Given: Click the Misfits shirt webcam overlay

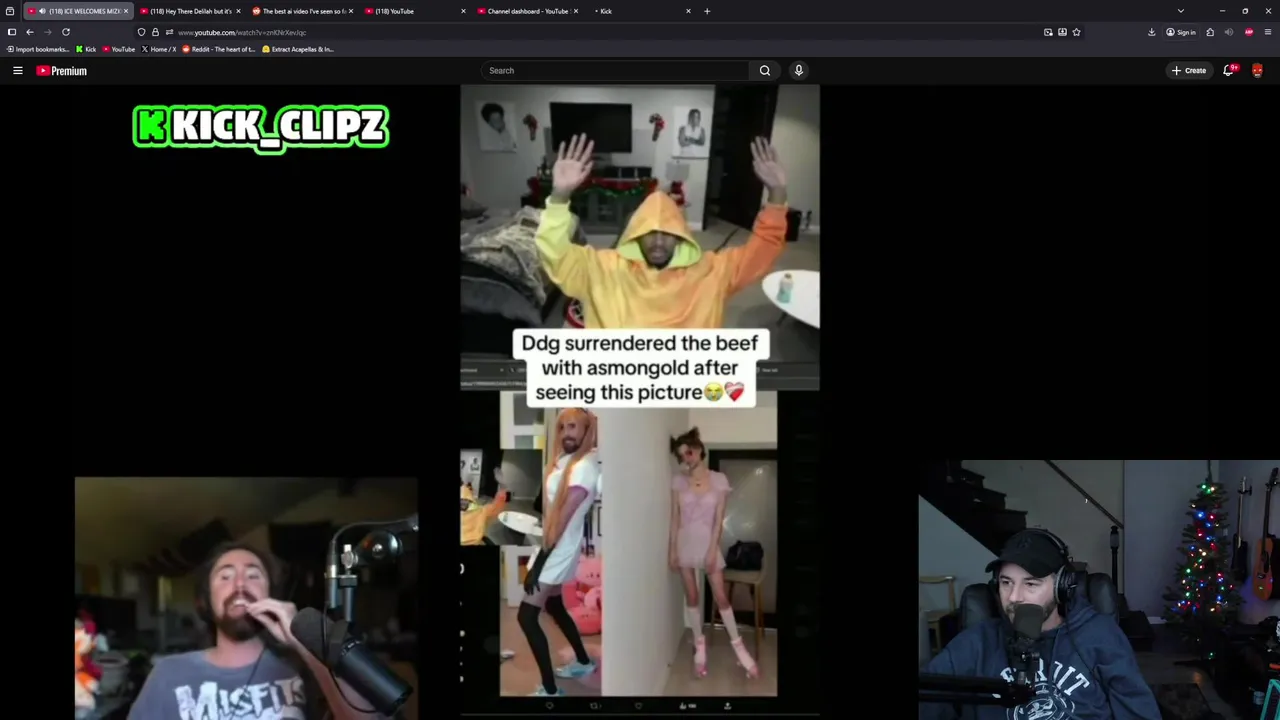Looking at the screenshot, I should point(246,598).
